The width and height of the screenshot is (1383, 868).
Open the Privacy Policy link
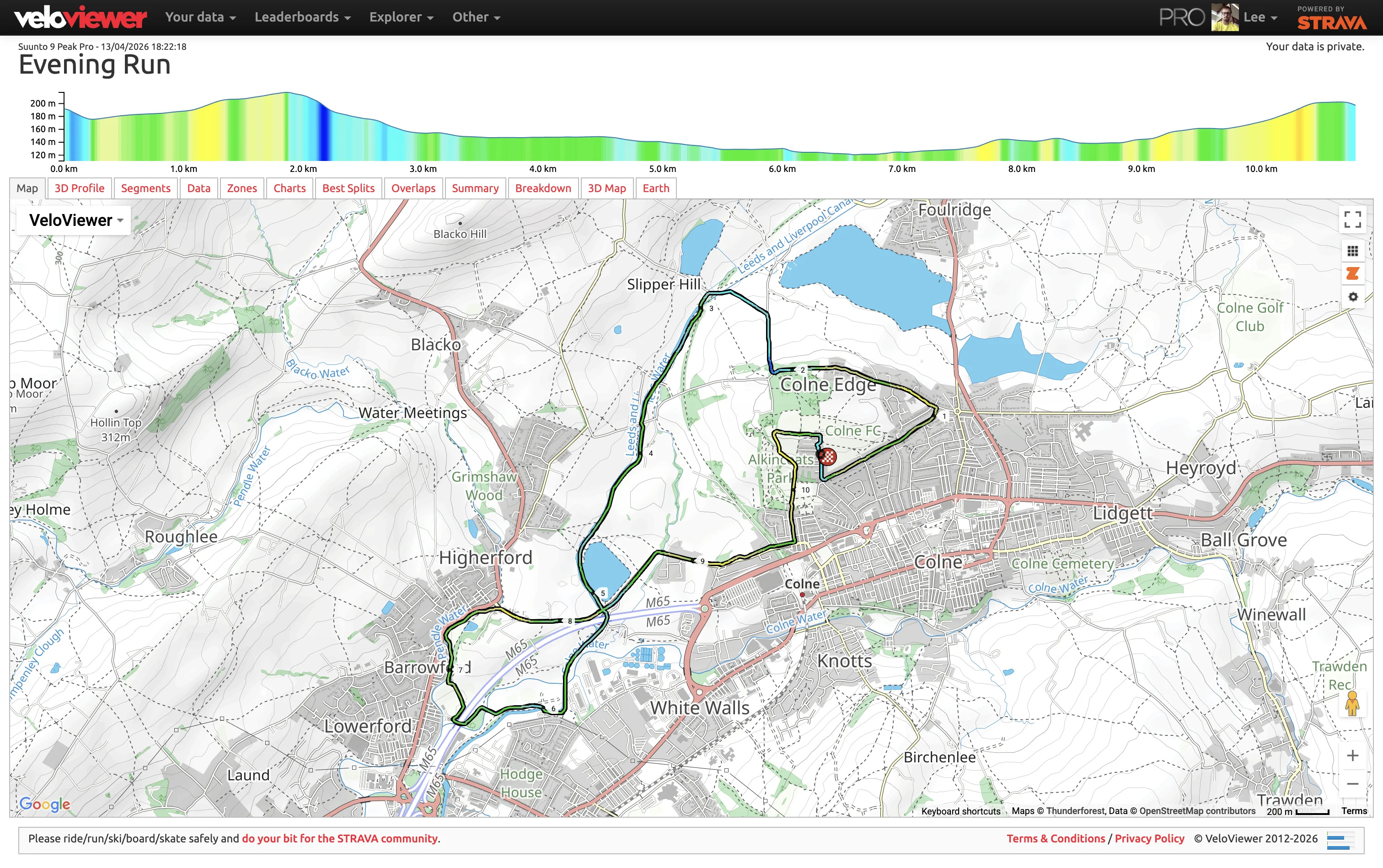point(1149,838)
